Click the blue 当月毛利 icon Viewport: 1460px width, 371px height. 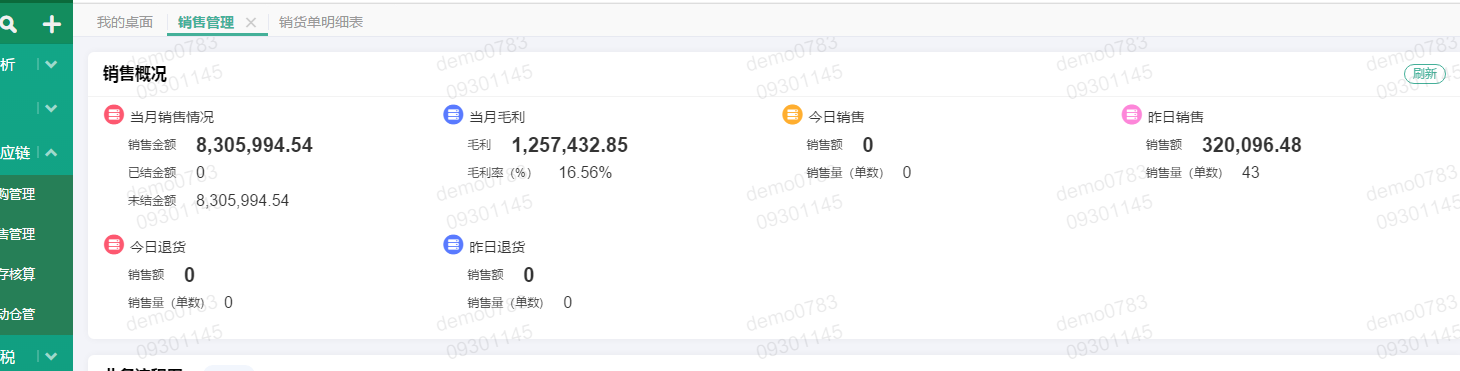[453, 116]
